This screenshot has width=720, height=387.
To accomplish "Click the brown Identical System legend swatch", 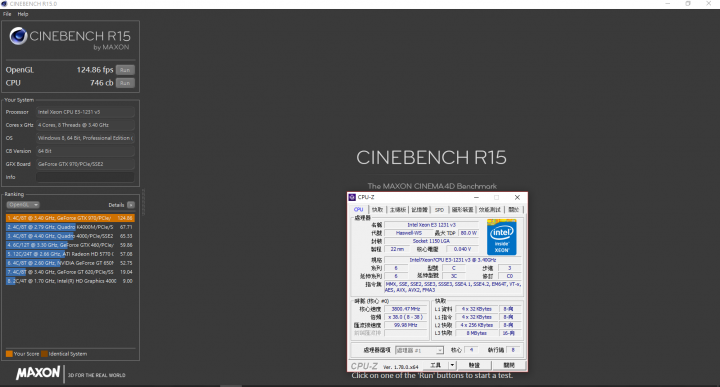I will pos(44,354).
